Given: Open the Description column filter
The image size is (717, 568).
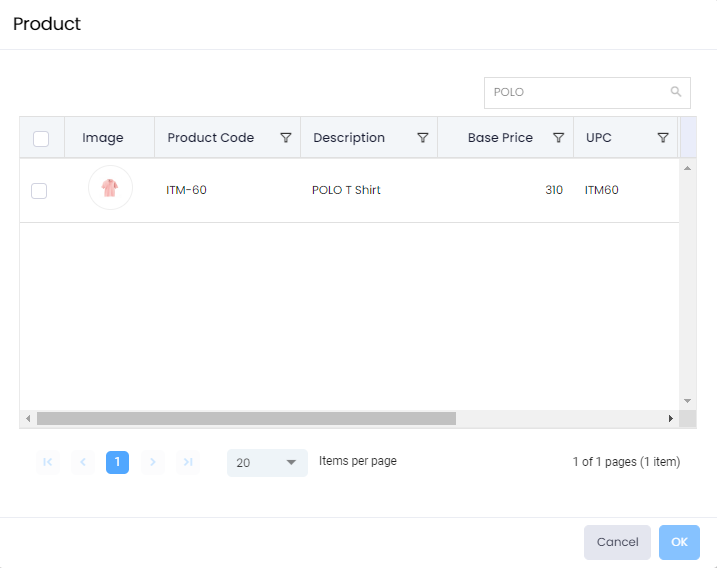Looking at the screenshot, I should (422, 138).
